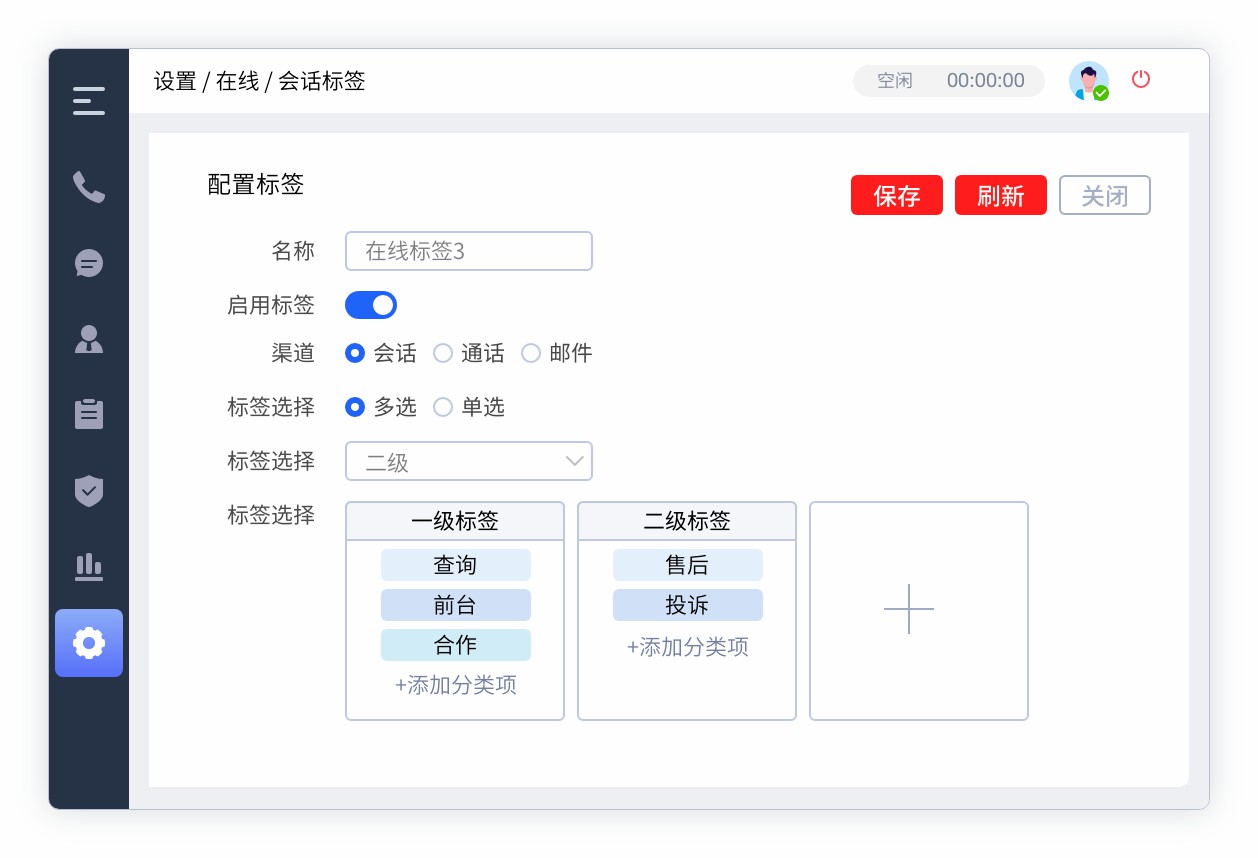
Task: Select the shield/security icon in sidebar
Action: tap(88, 491)
